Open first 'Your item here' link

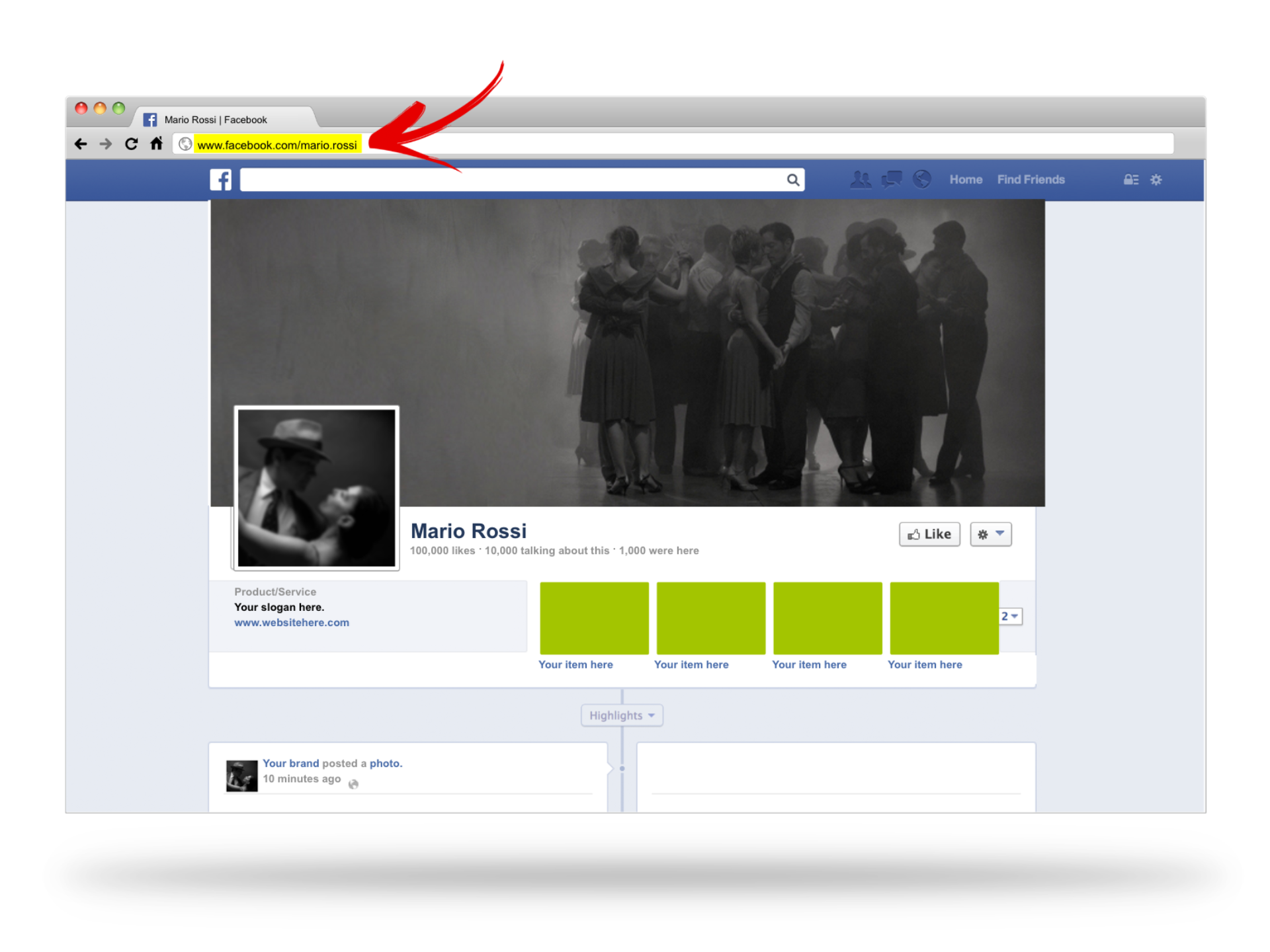575,664
